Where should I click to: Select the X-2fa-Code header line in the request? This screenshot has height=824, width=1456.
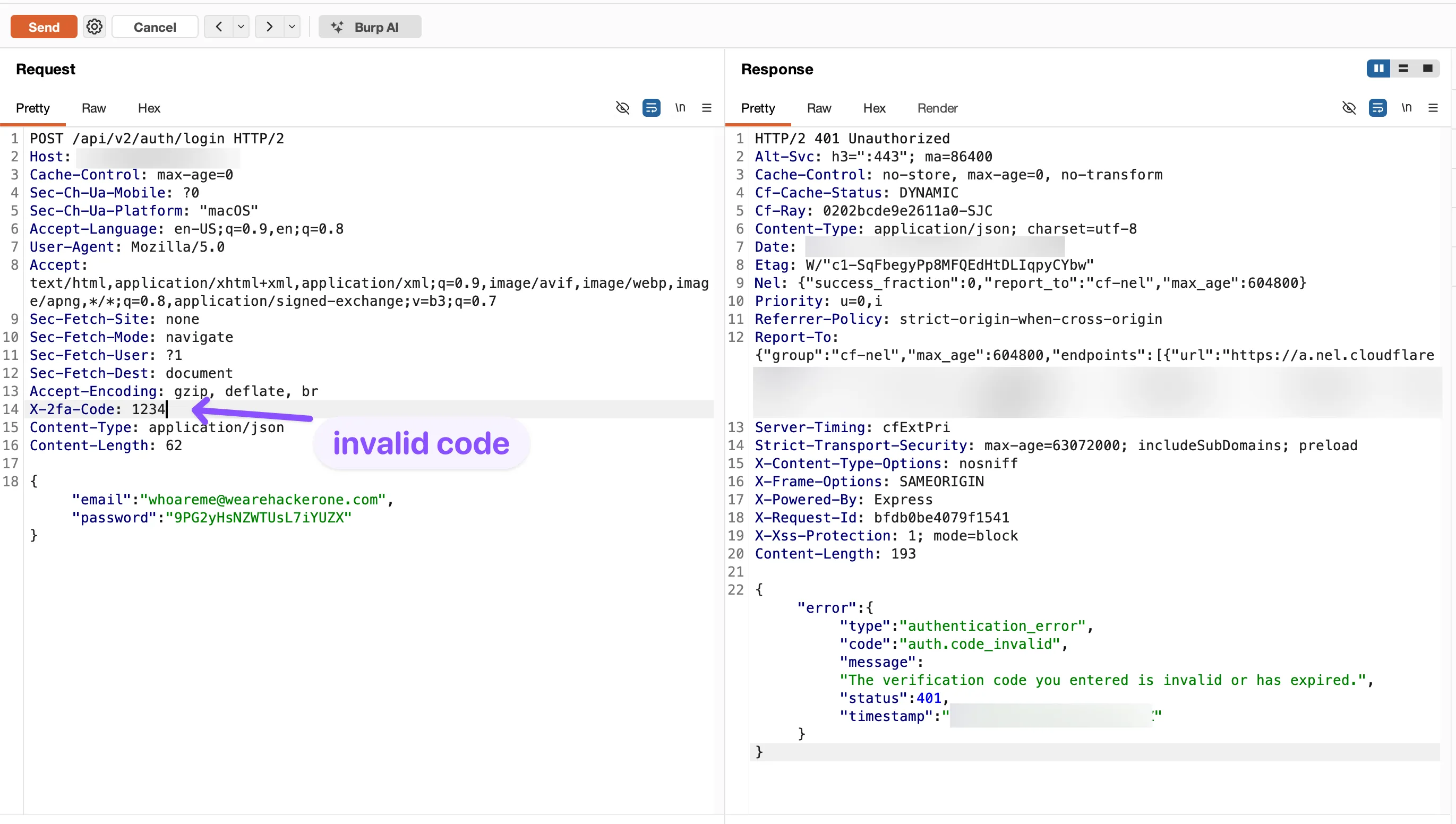pos(96,409)
